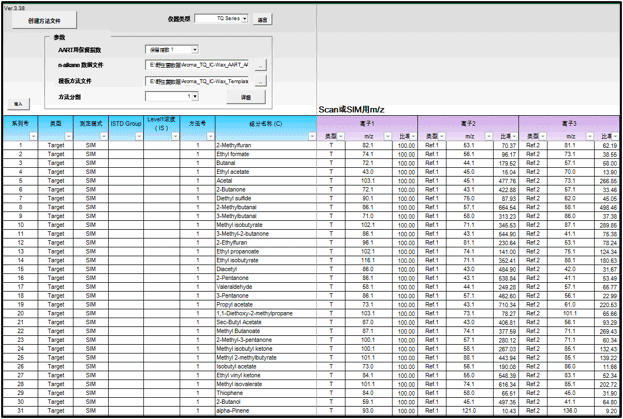This screenshot has height=419, width=623.
Task: Click the 详细 button
Action: (245, 97)
